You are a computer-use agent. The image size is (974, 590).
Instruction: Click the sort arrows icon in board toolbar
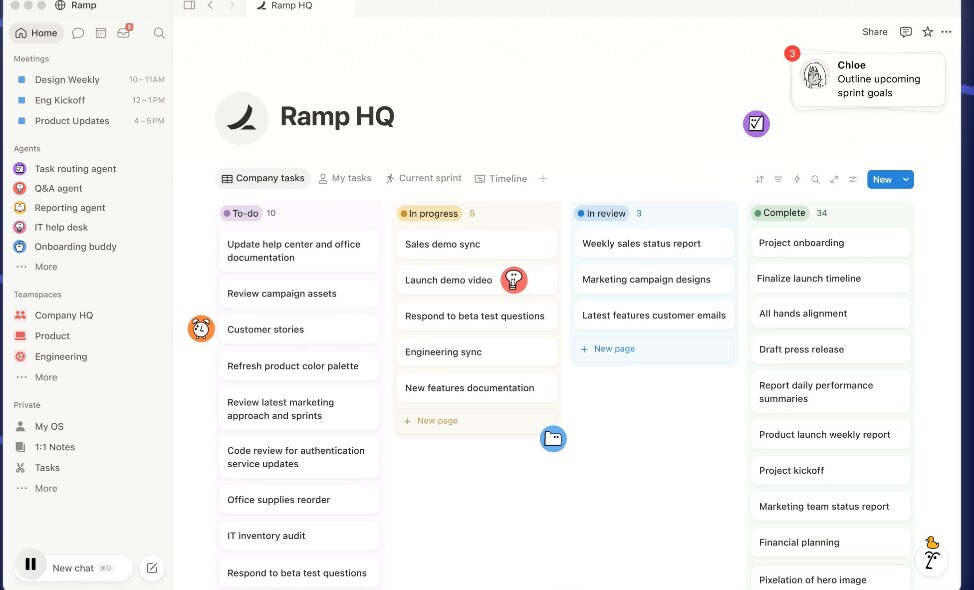point(759,179)
